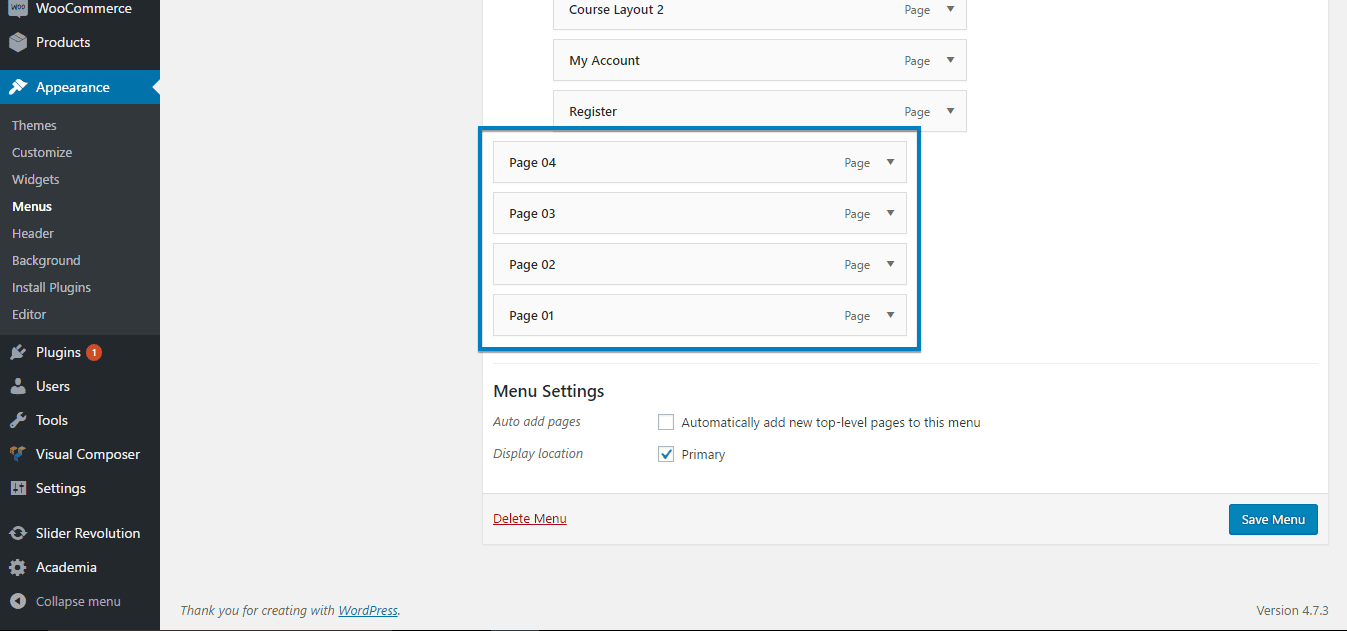Click the Visual Composer icon
Viewport: 1347px width, 631px height.
point(18,455)
